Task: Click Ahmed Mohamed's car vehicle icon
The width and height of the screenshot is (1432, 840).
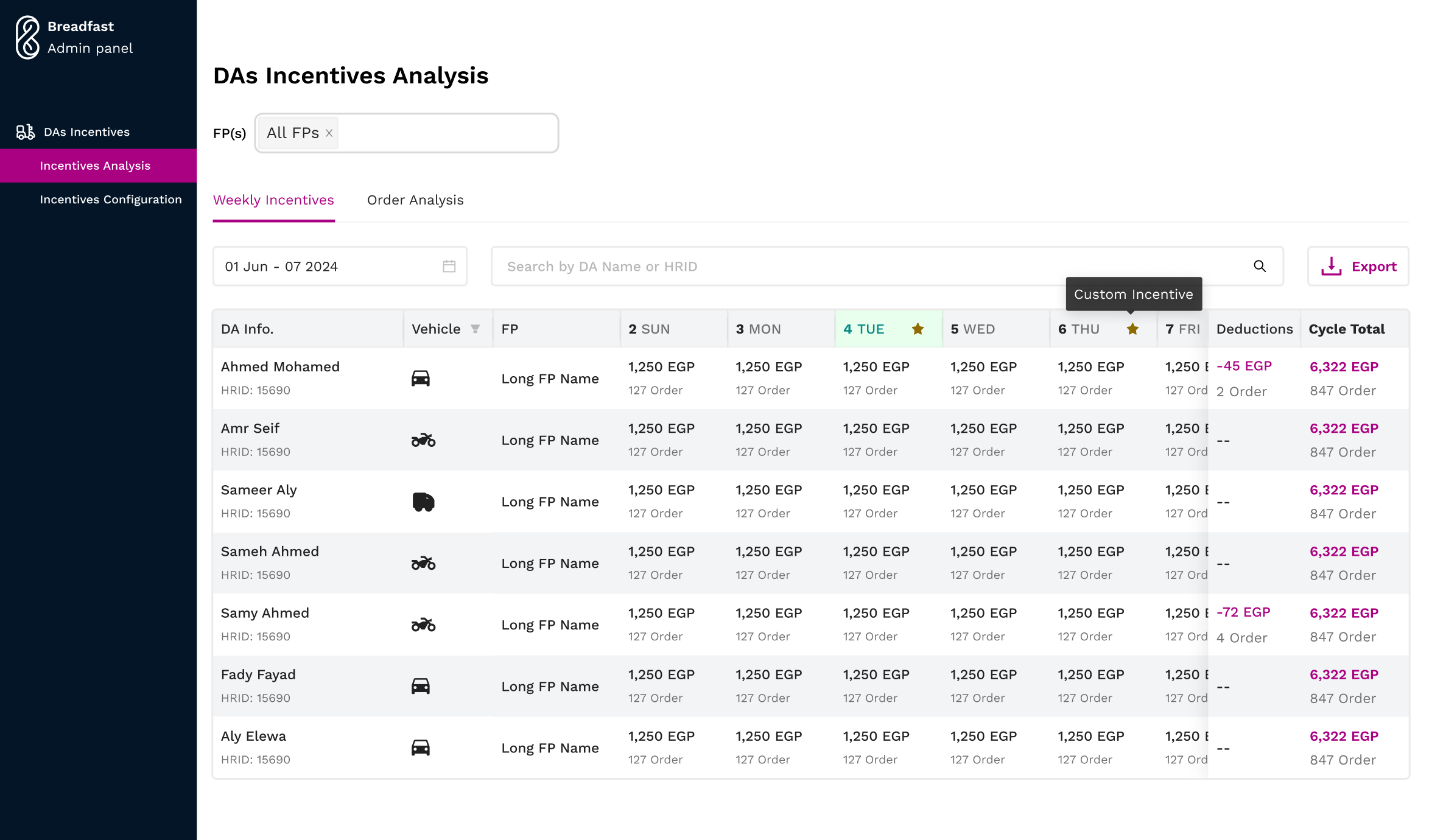Action: pos(421,379)
